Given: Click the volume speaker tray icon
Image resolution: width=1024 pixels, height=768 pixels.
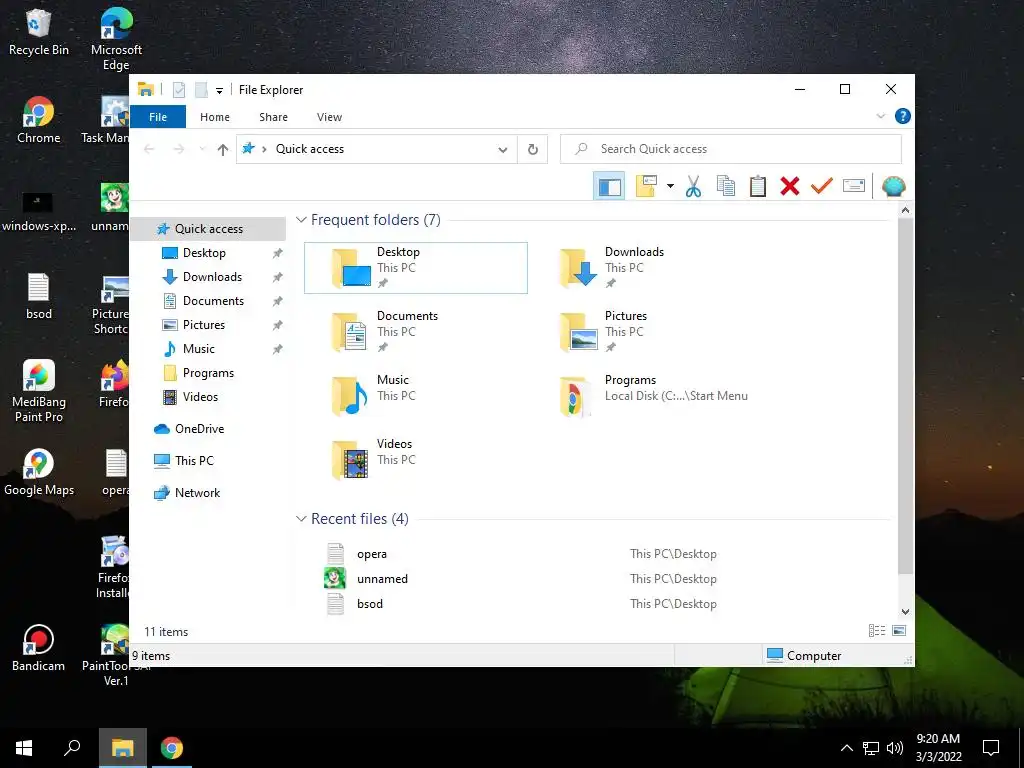Looking at the screenshot, I should pyautogui.click(x=895, y=748).
